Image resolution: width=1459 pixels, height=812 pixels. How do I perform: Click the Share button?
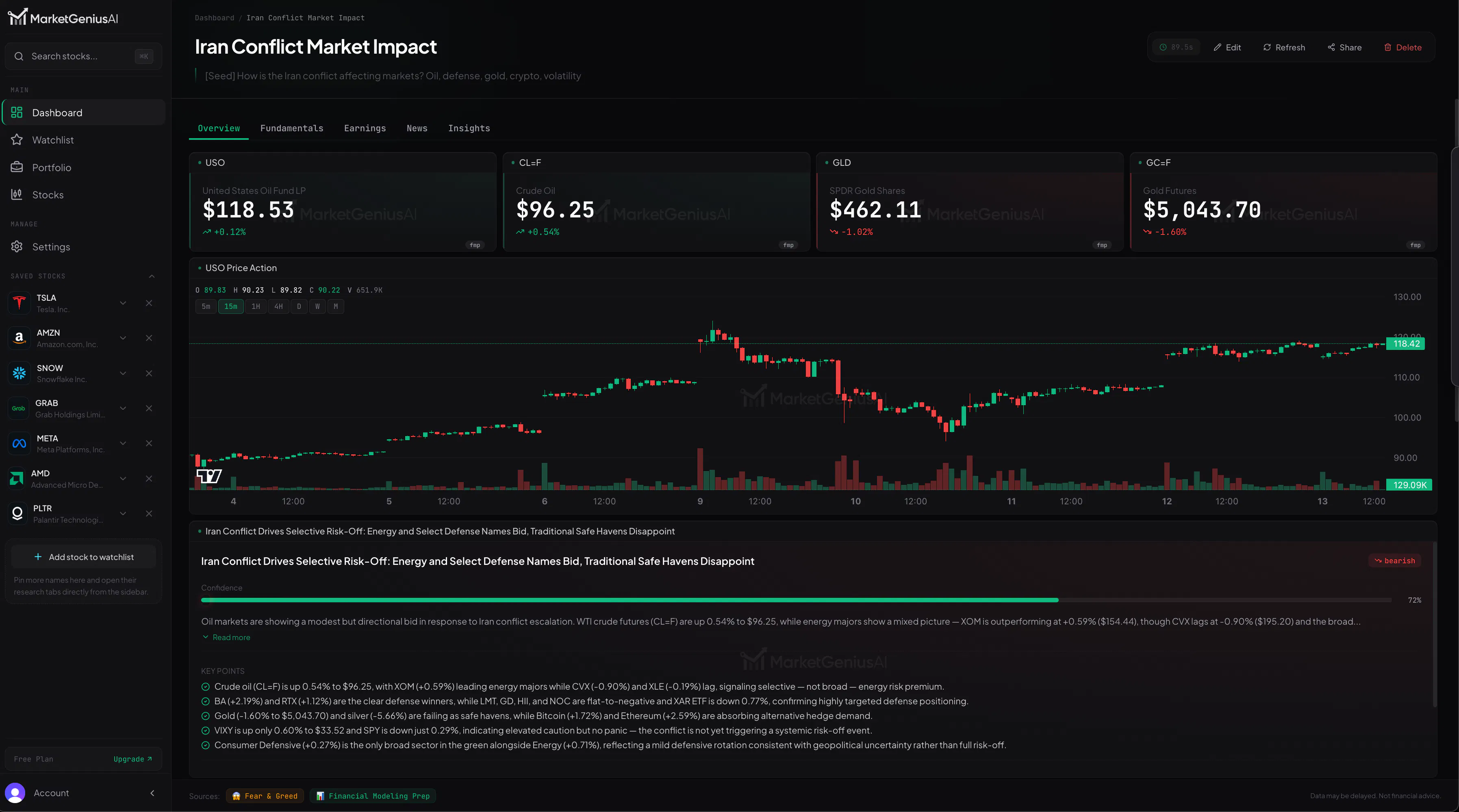point(1344,47)
